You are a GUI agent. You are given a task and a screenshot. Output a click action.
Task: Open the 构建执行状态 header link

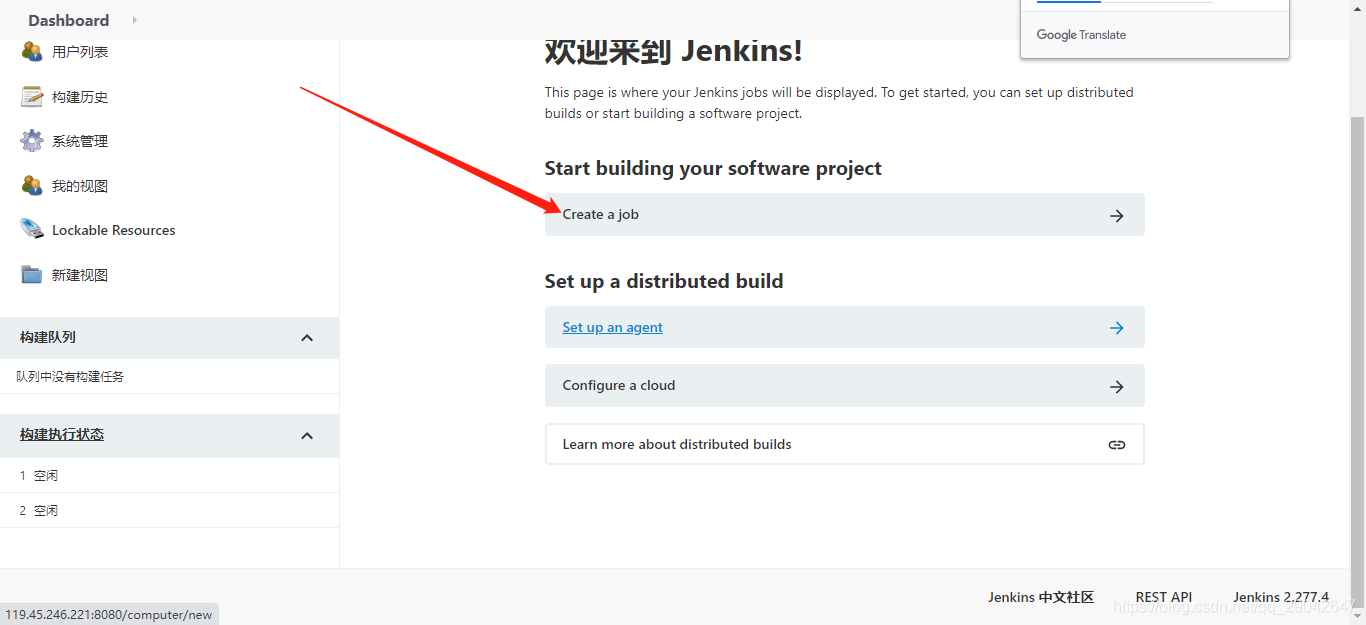62,434
